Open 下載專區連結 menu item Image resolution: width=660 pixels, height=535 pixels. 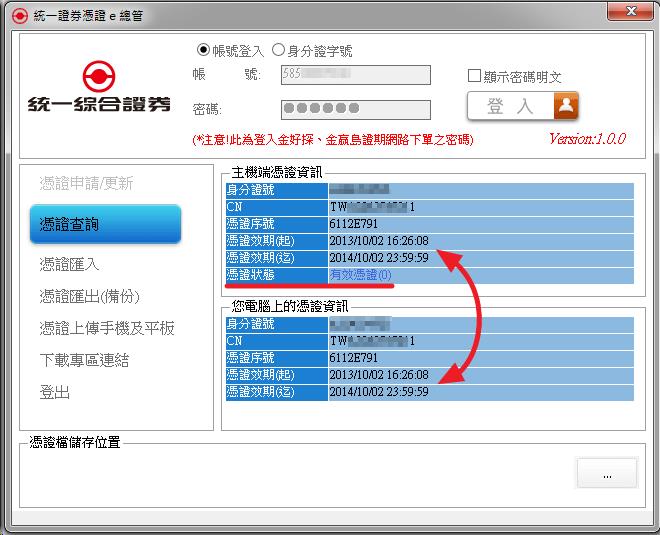(x=84, y=360)
